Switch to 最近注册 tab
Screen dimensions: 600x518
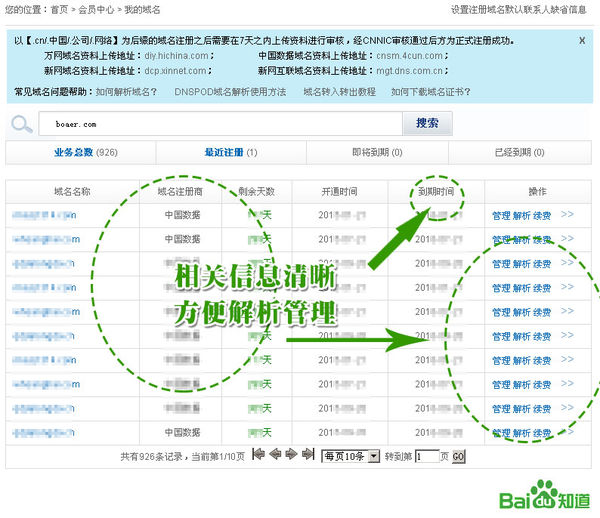230,152
